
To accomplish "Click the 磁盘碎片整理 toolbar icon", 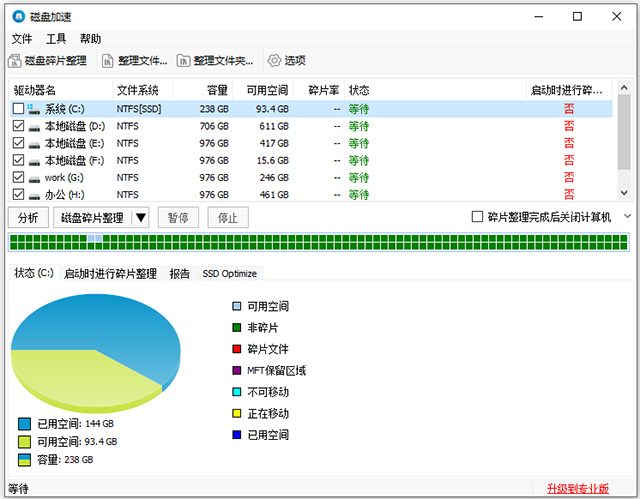I will pos(15,61).
